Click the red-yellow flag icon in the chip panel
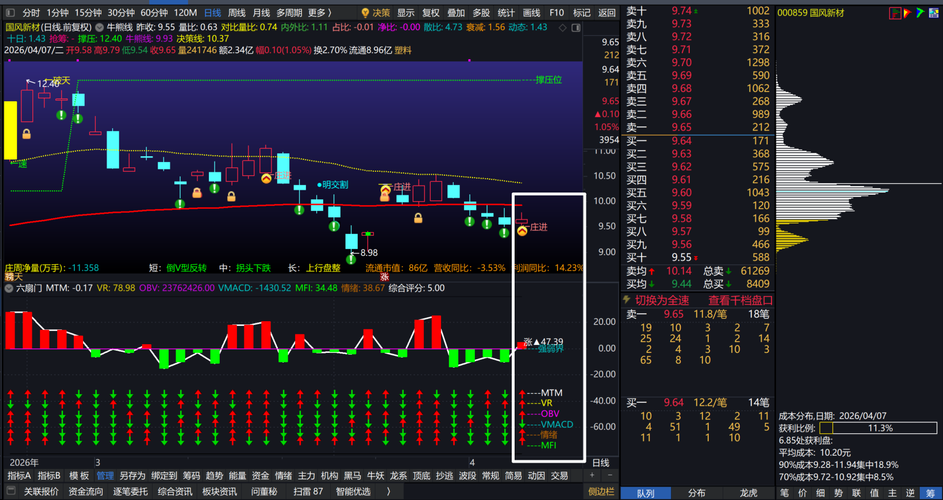The image size is (943, 500). click(907, 13)
